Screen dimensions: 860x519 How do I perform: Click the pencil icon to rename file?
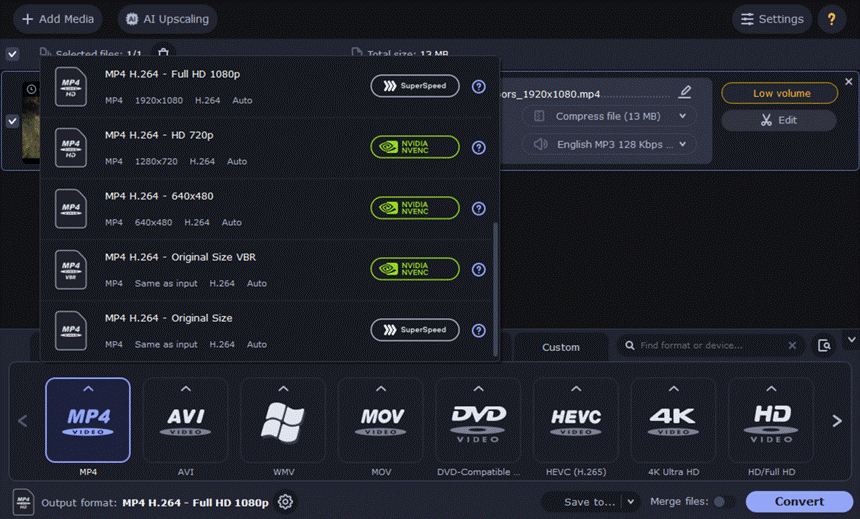[x=685, y=93]
